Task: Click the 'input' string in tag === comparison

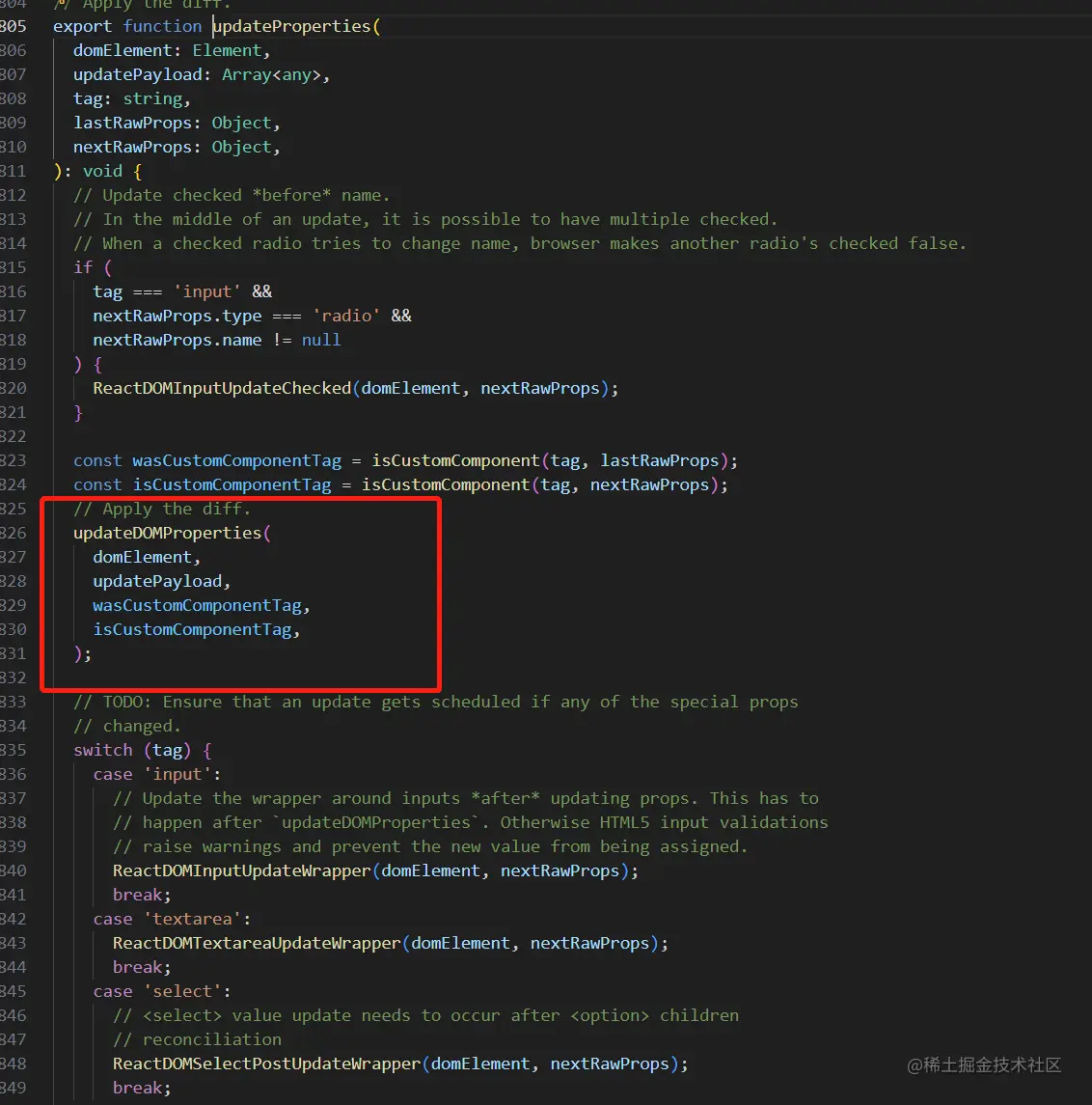Action: point(207,291)
